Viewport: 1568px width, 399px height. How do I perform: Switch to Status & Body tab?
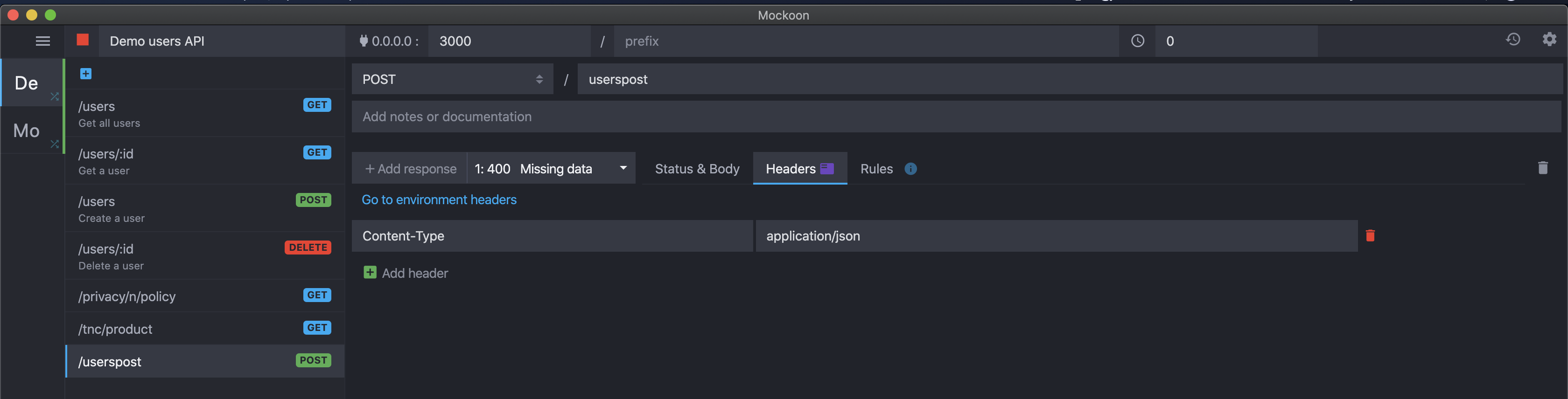697,168
